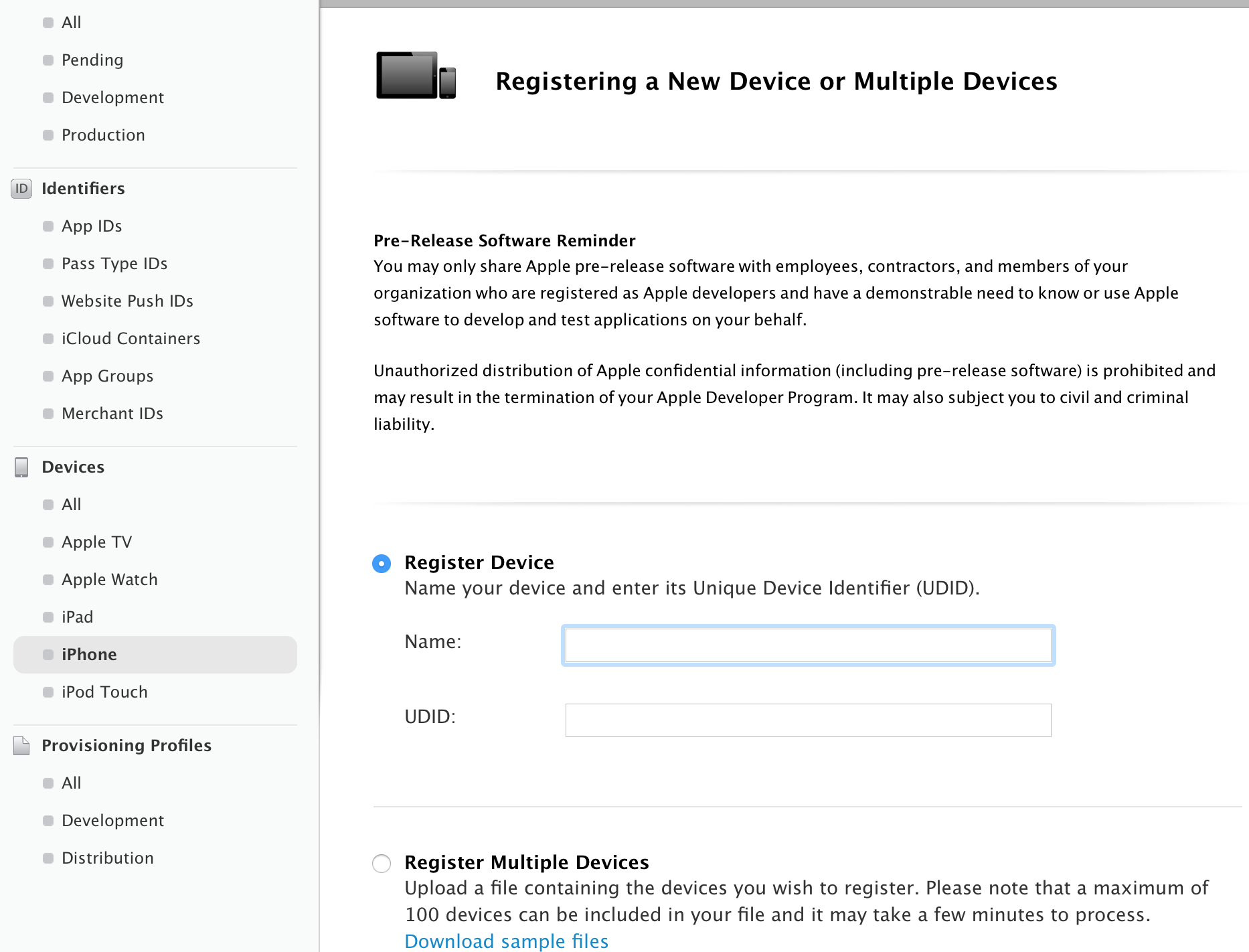
Task: Show All under Provisioning Profiles
Action: pyautogui.click(x=71, y=783)
